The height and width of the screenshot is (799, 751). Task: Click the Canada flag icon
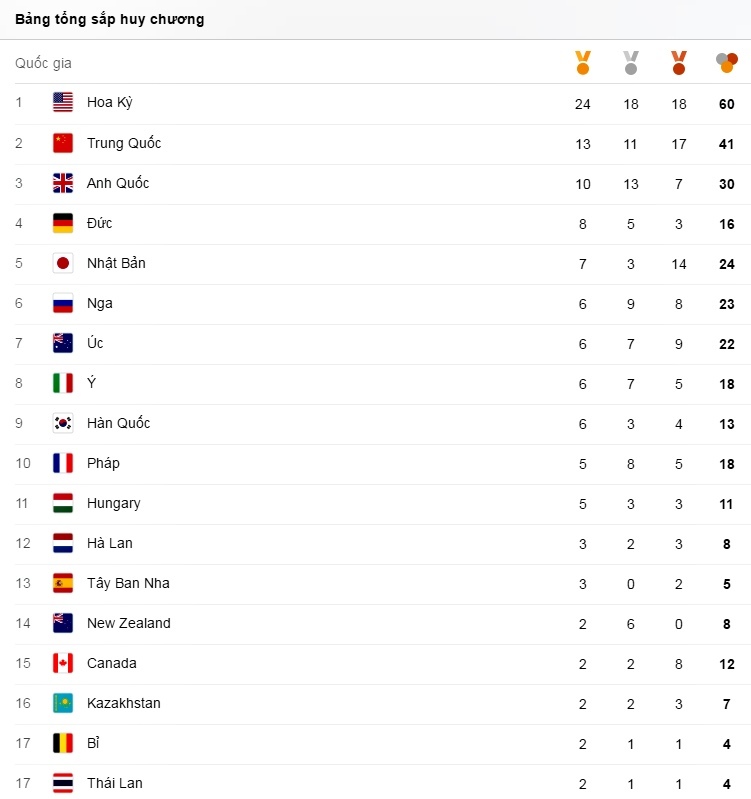tap(63, 663)
